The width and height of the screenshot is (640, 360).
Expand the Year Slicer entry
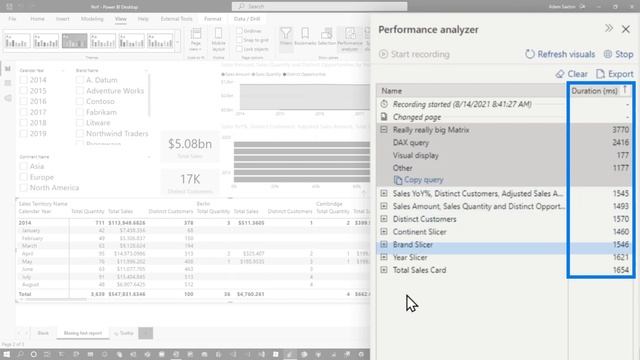(384, 257)
